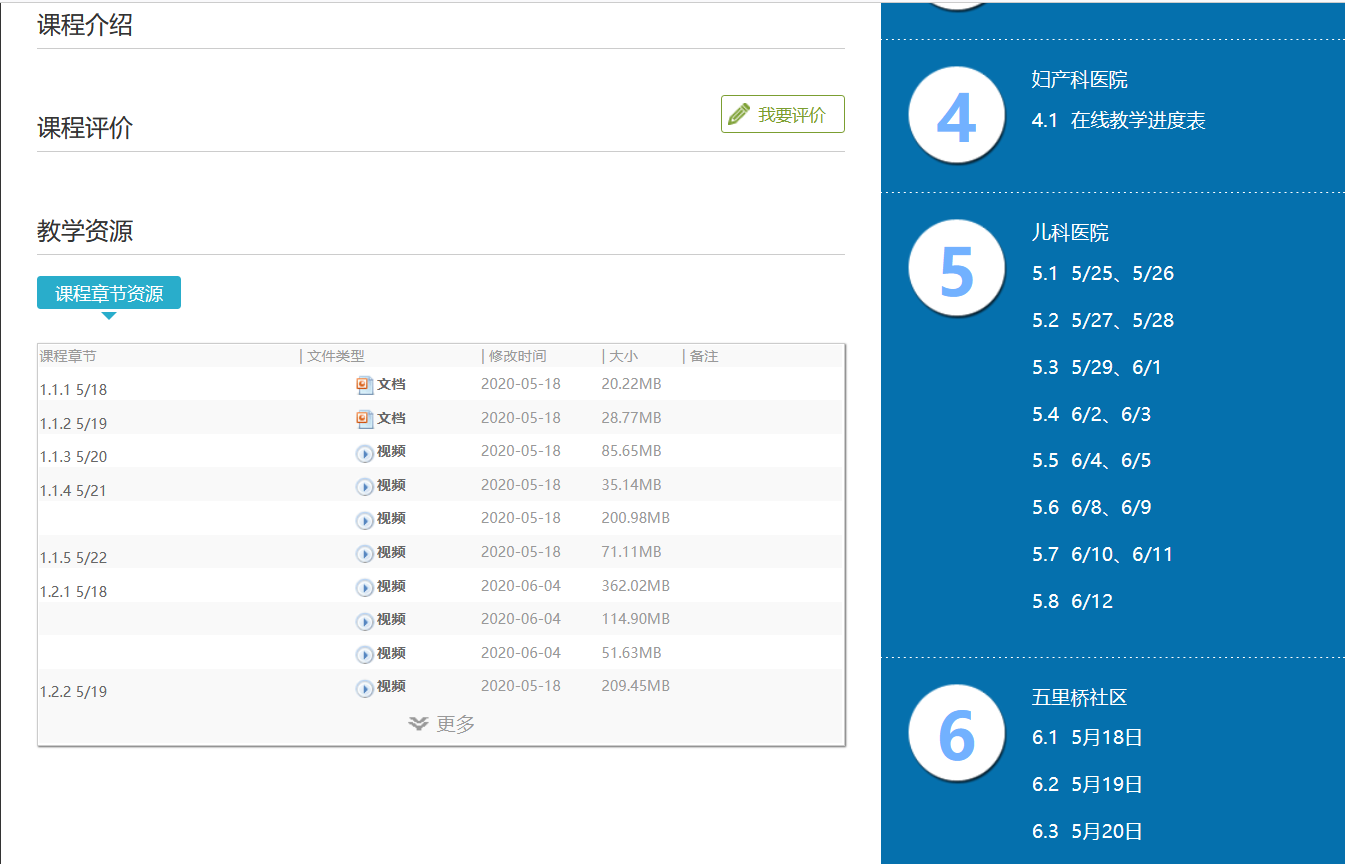
Task: Click document icon for chapter 1.1.2 5/19
Action: [365, 419]
